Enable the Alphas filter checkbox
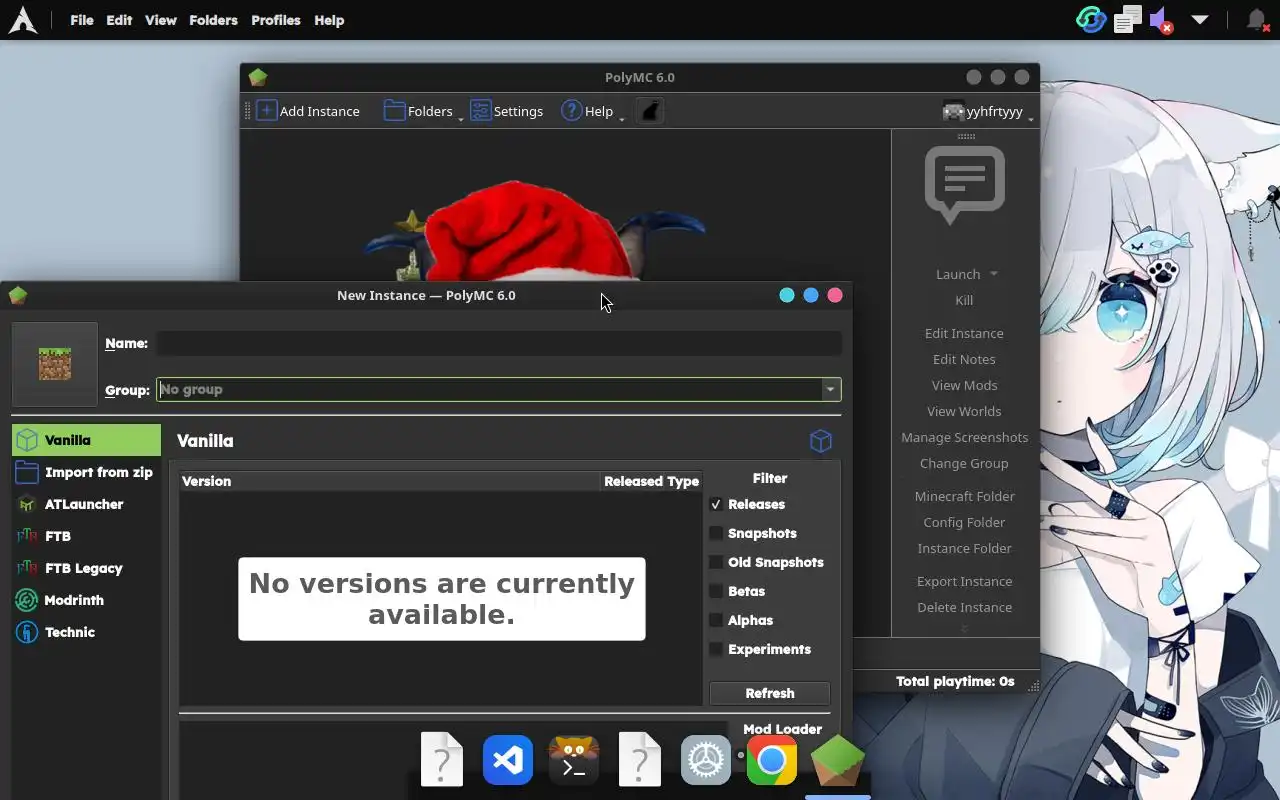The image size is (1280, 800). (716, 620)
